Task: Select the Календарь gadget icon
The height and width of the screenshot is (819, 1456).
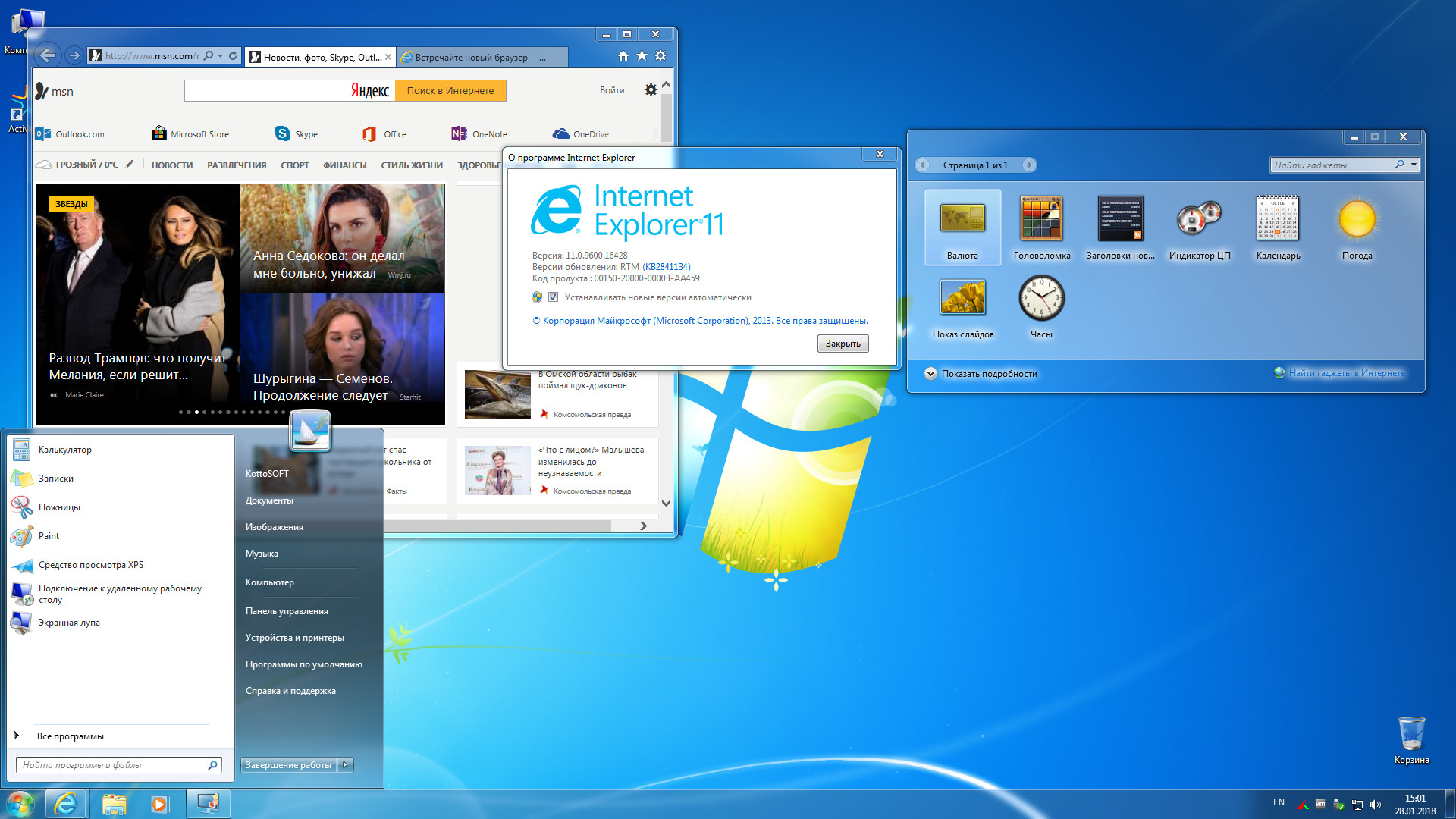Action: tap(1278, 219)
